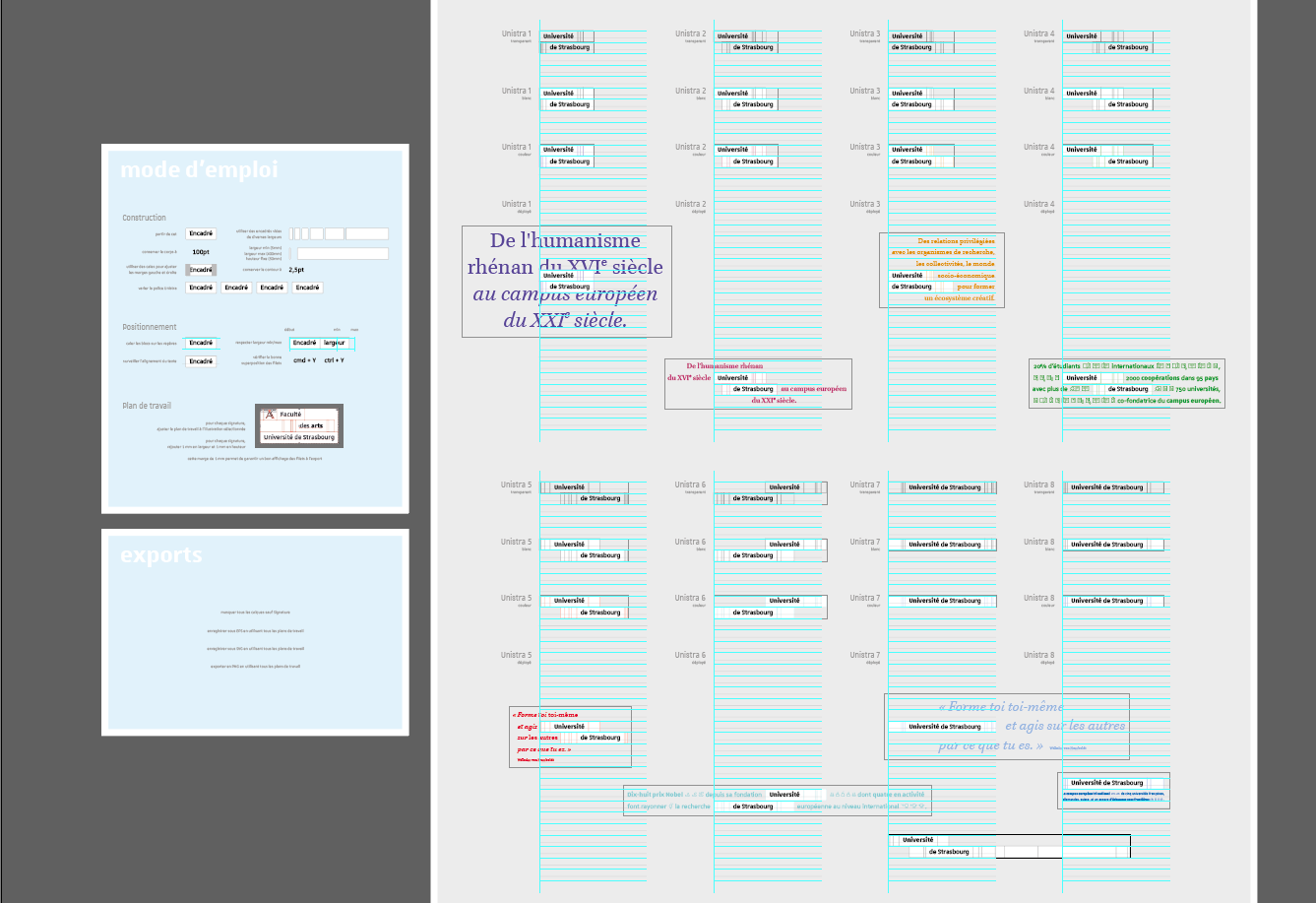The width and height of the screenshot is (1316, 903).
Task: Click the 'Unistra 3 blanc' label
Action: [x=865, y=94]
